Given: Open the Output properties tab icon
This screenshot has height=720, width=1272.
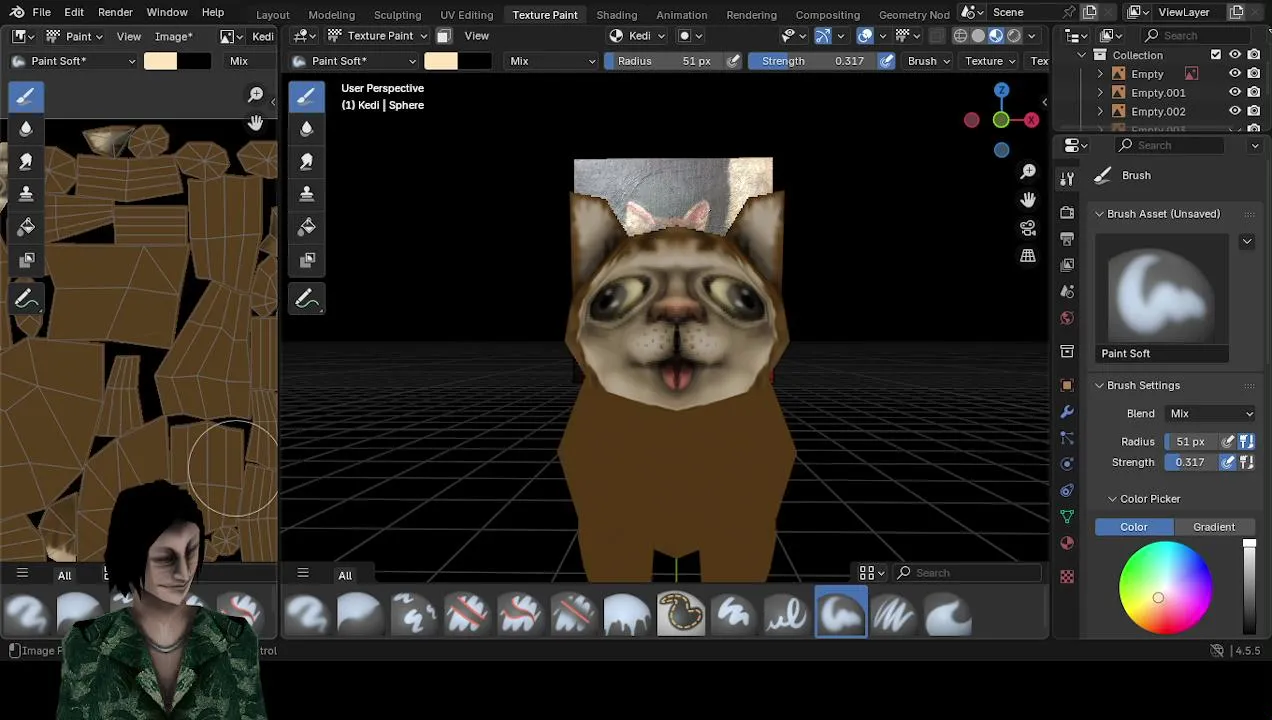Looking at the screenshot, I should click(x=1067, y=239).
